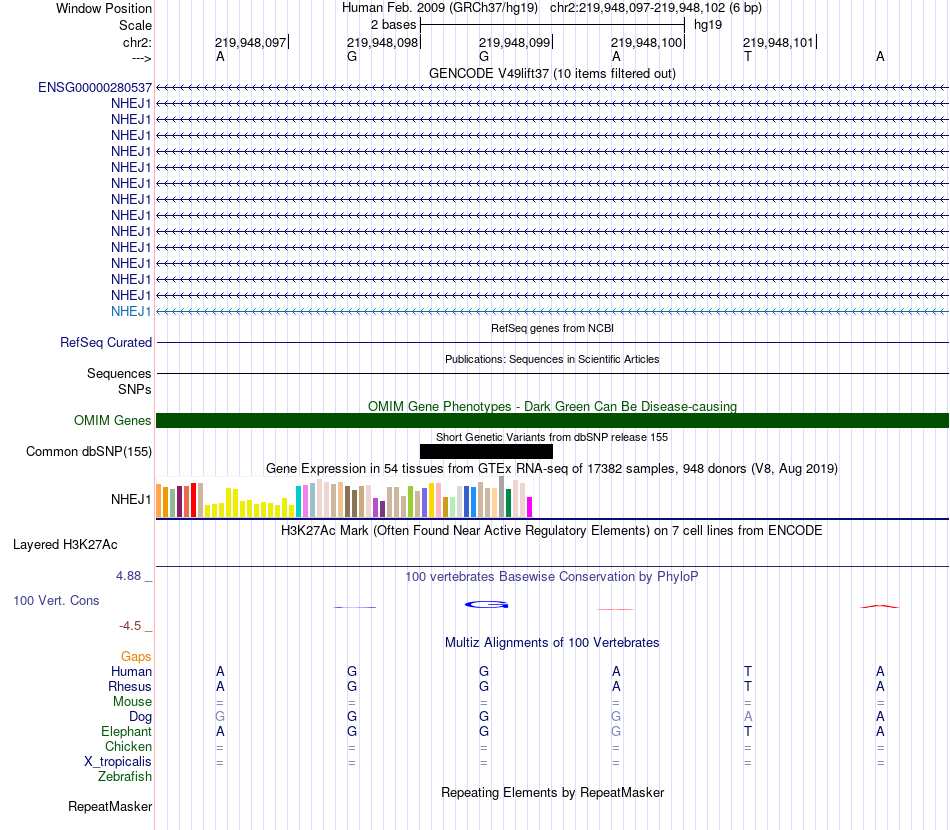This screenshot has height=830, width=950.
Task: Select the Zebrafish alignment row label
Action: click(125, 777)
